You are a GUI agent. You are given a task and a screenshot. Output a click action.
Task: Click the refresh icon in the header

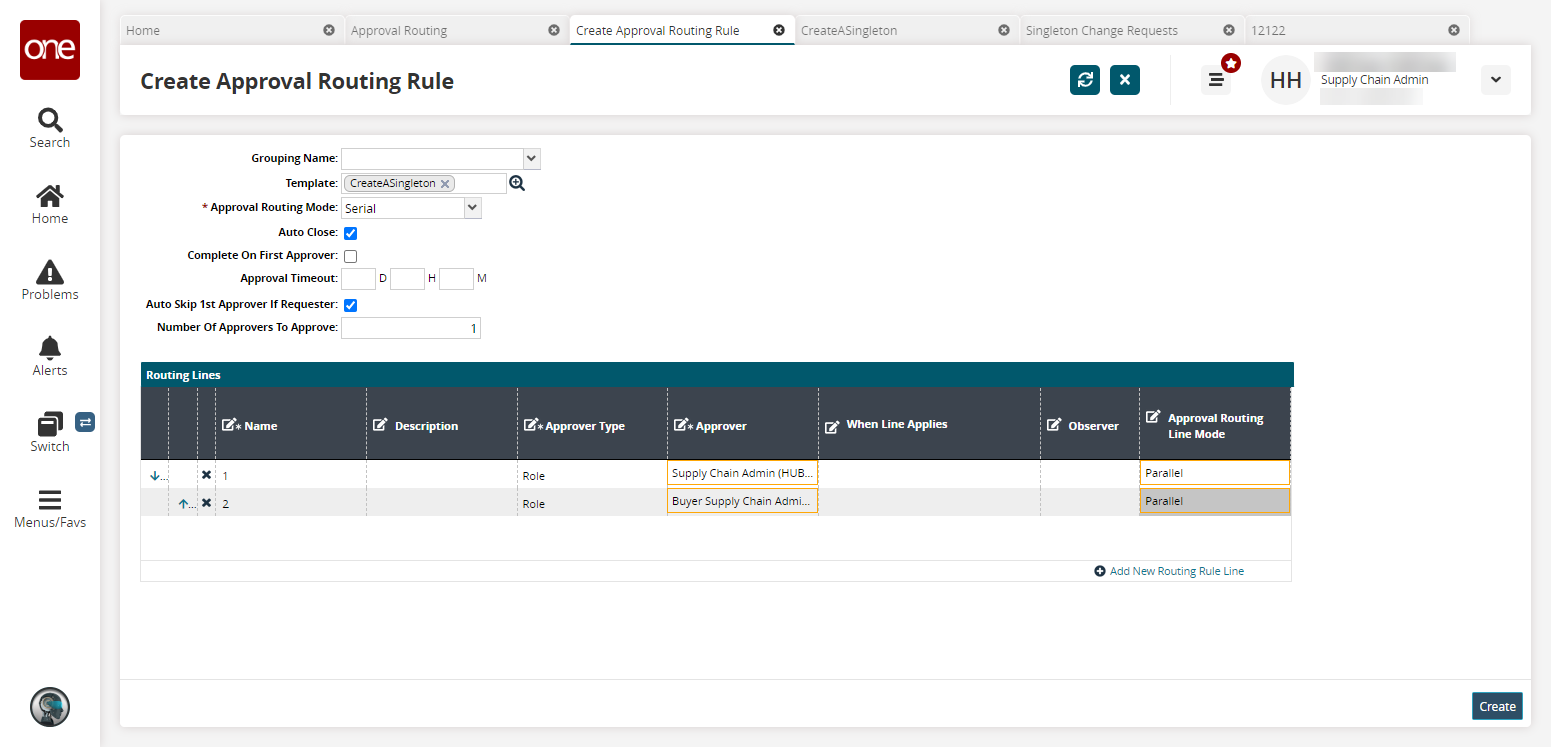point(1084,80)
